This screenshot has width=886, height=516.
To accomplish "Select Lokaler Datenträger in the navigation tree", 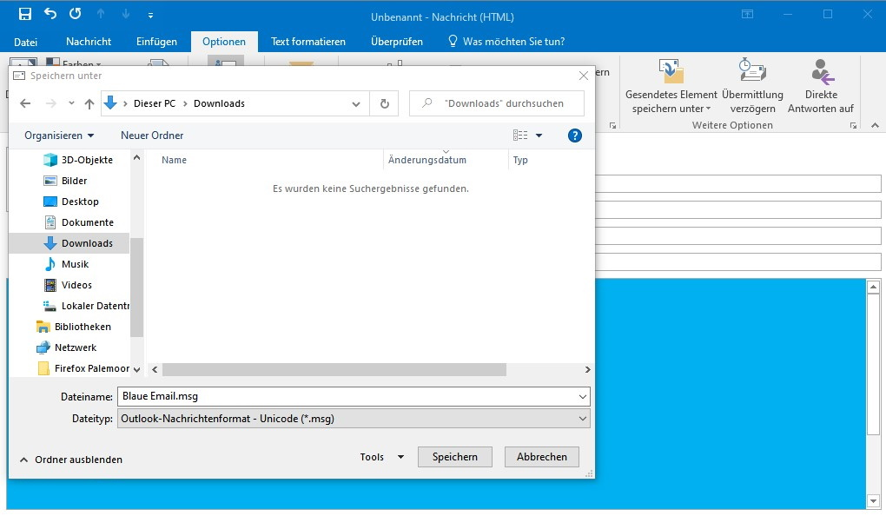I will point(86,306).
